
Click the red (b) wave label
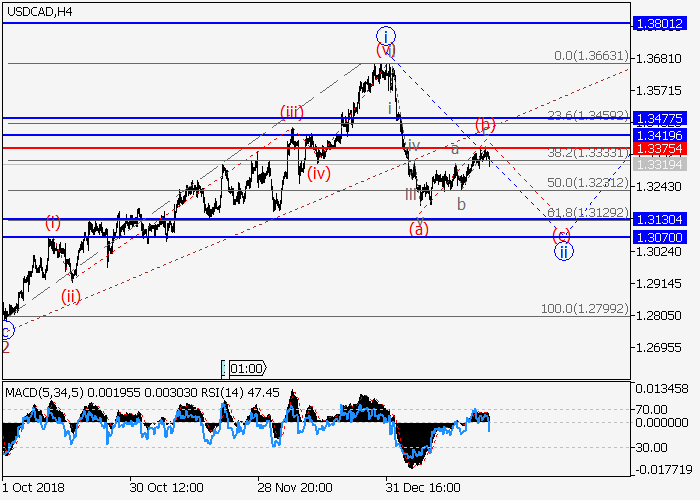(485, 125)
